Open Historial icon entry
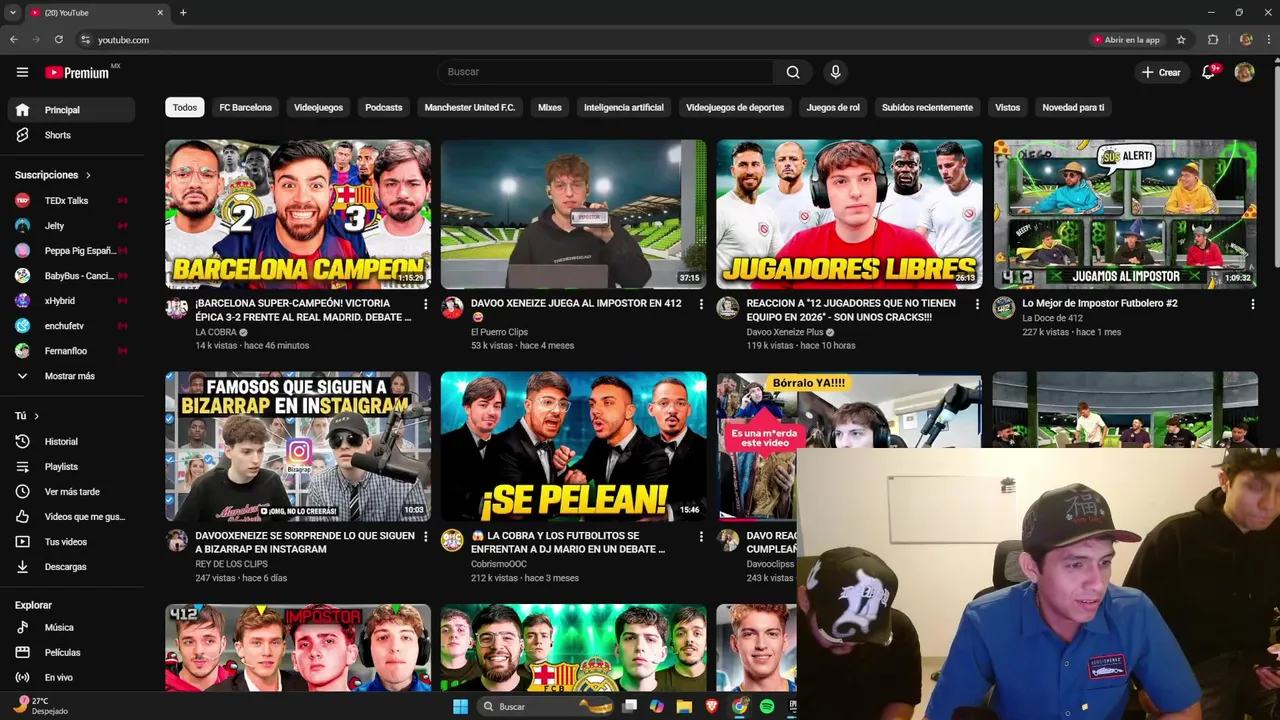Image resolution: width=1280 pixels, height=720 pixels. tap(22, 441)
